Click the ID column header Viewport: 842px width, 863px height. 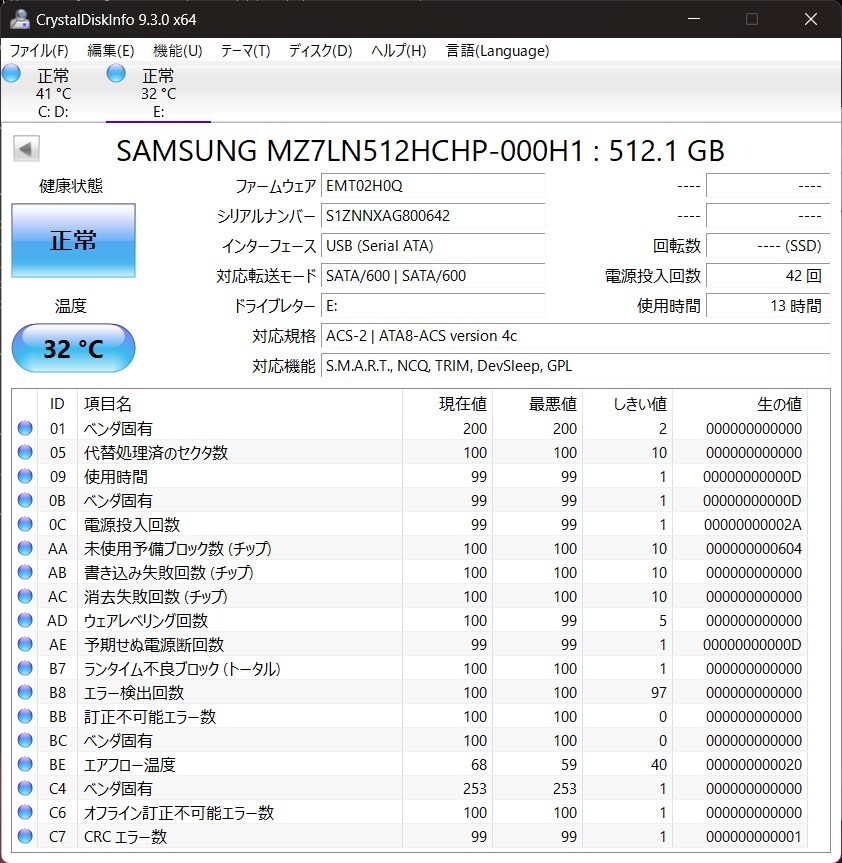57,404
